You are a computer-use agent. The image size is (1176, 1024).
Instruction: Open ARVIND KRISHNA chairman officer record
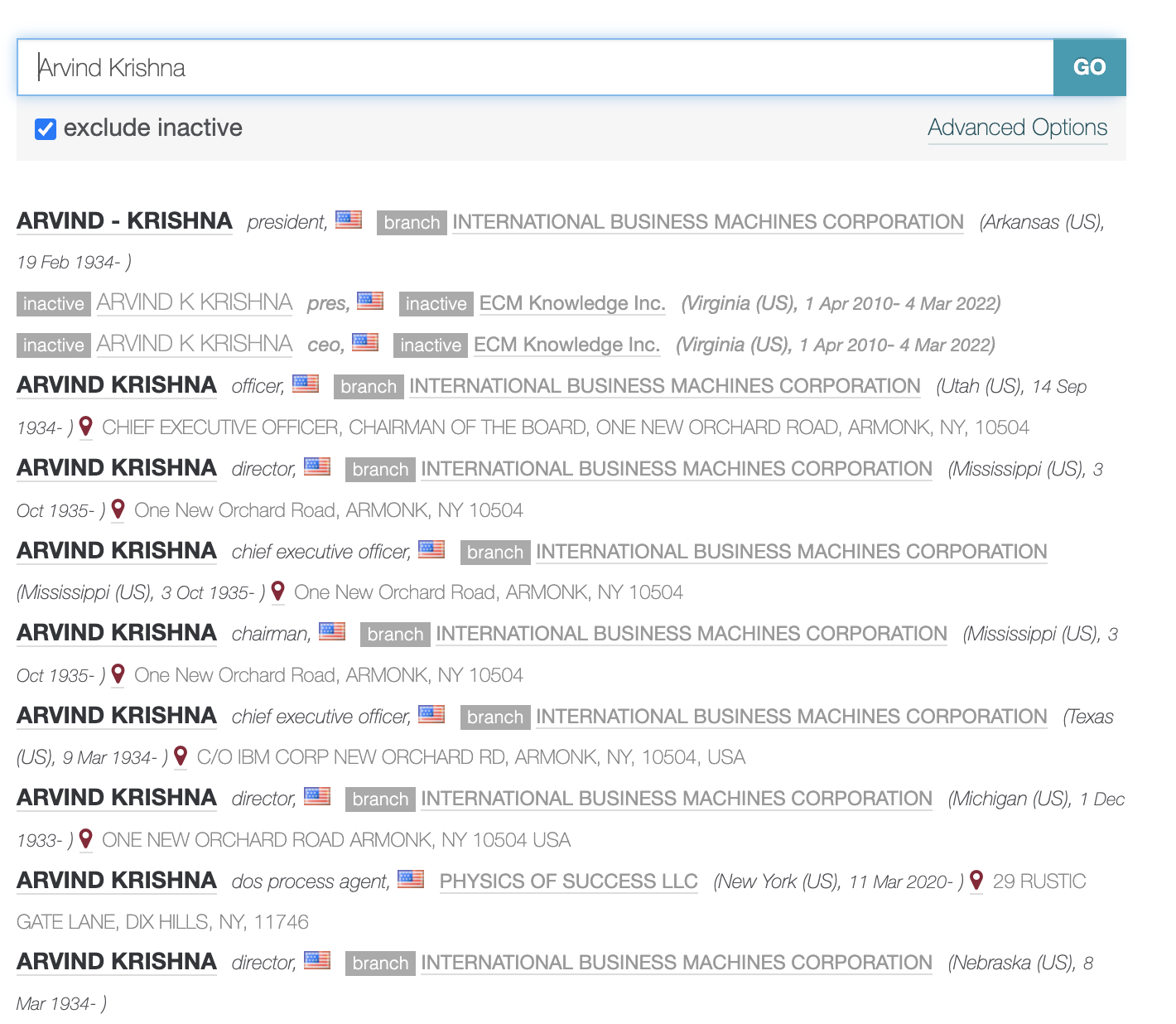coord(117,633)
